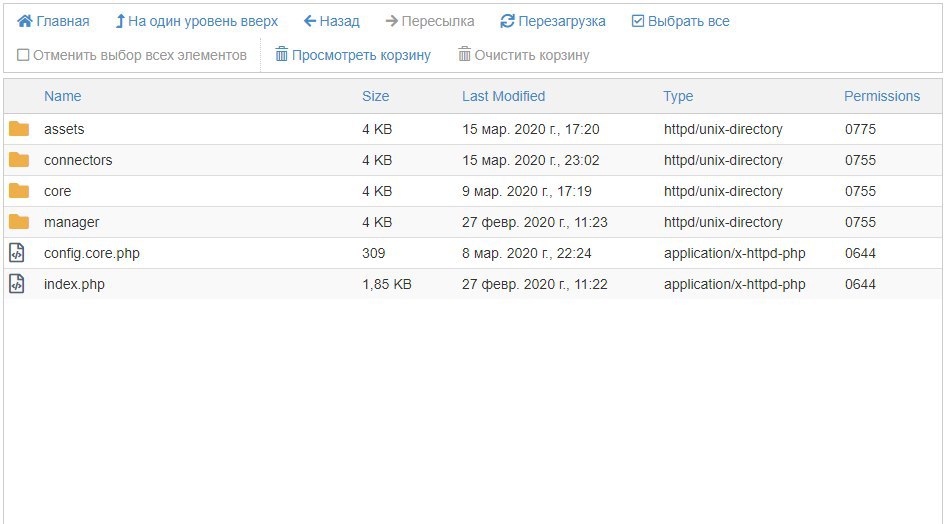Click size 4 KB in core row
Image resolution: width=947 pixels, height=524 pixels.
tap(377, 191)
